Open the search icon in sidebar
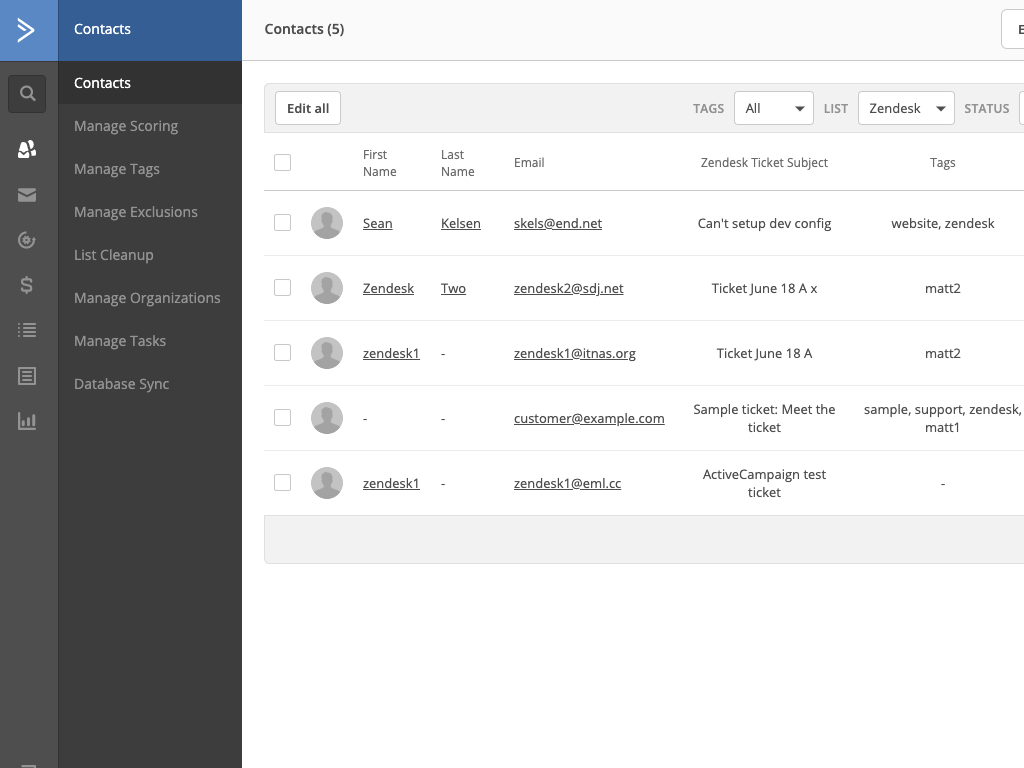1024x768 pixels. click(28, 94)
